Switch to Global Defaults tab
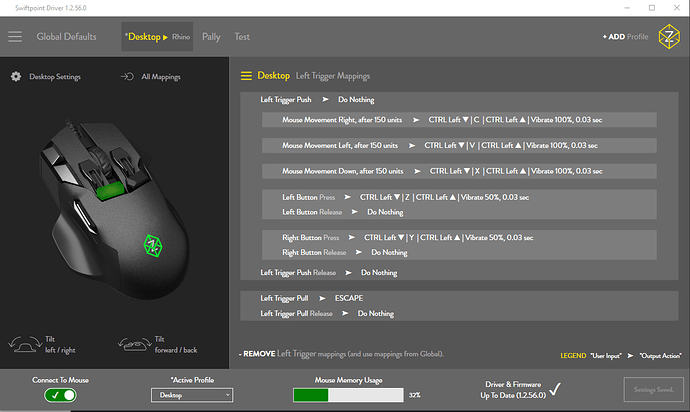The width and height of the screenshot is (690, 412). [66, 37]
